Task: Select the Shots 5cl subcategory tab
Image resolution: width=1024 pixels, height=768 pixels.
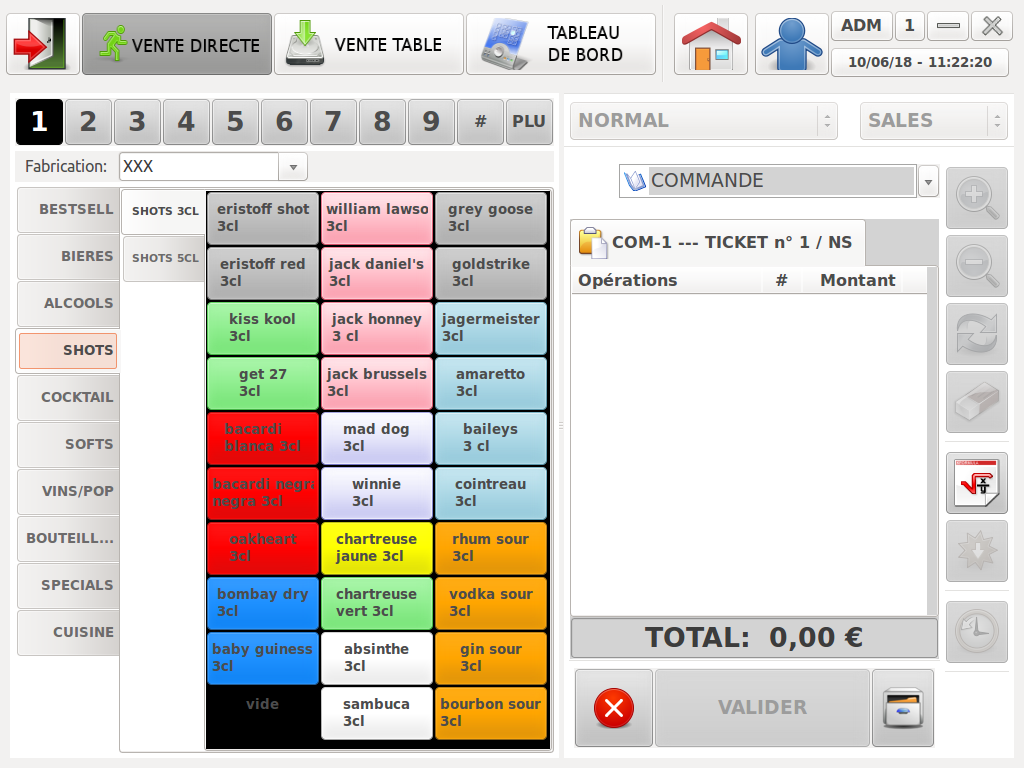Action: pos(164,258)
